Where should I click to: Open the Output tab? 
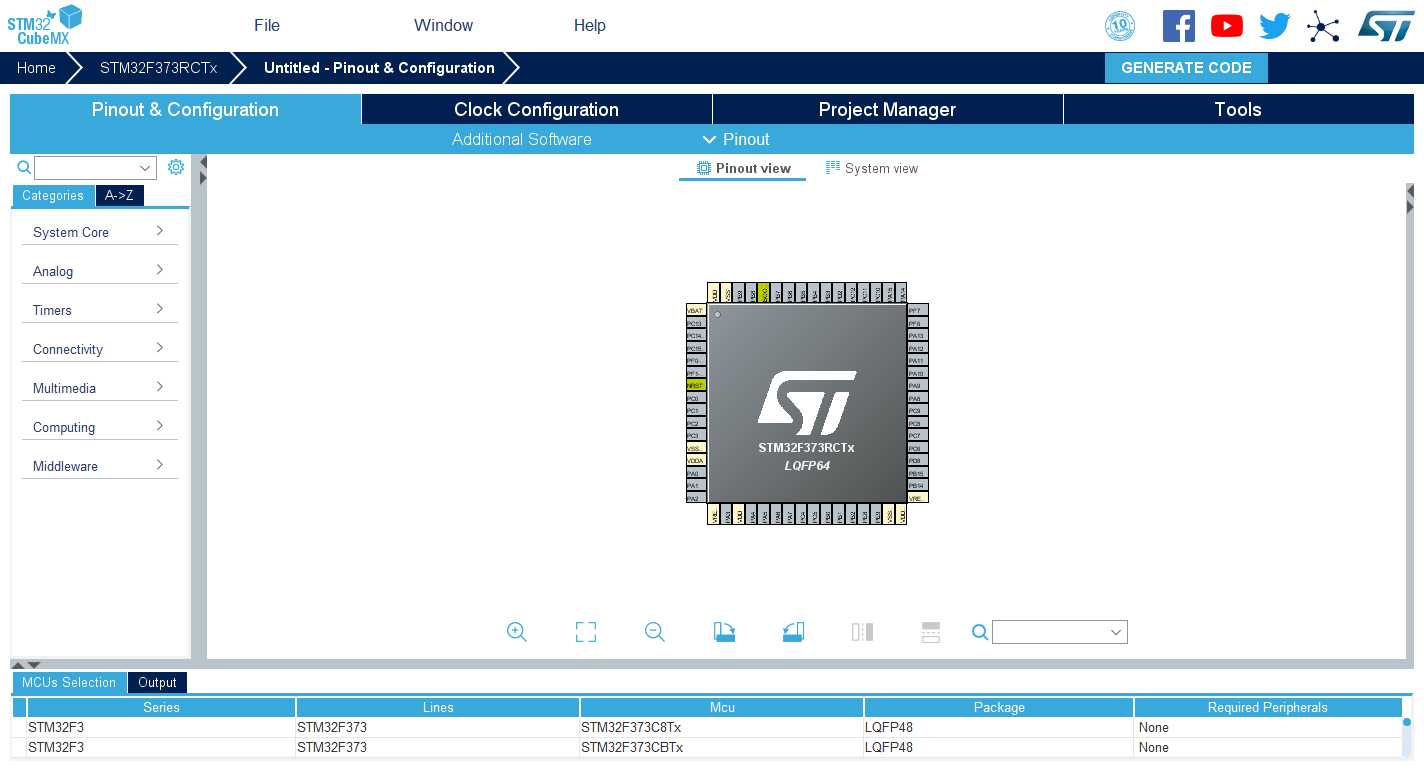[x=157, y=682]
